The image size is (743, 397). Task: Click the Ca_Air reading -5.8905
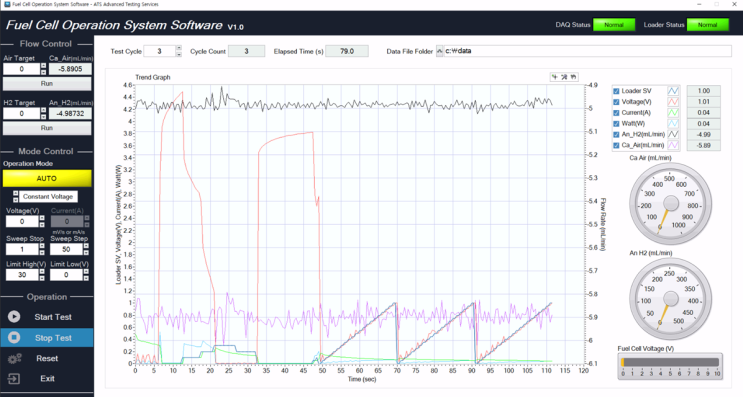pyautogui.click(x=70, y=69)
